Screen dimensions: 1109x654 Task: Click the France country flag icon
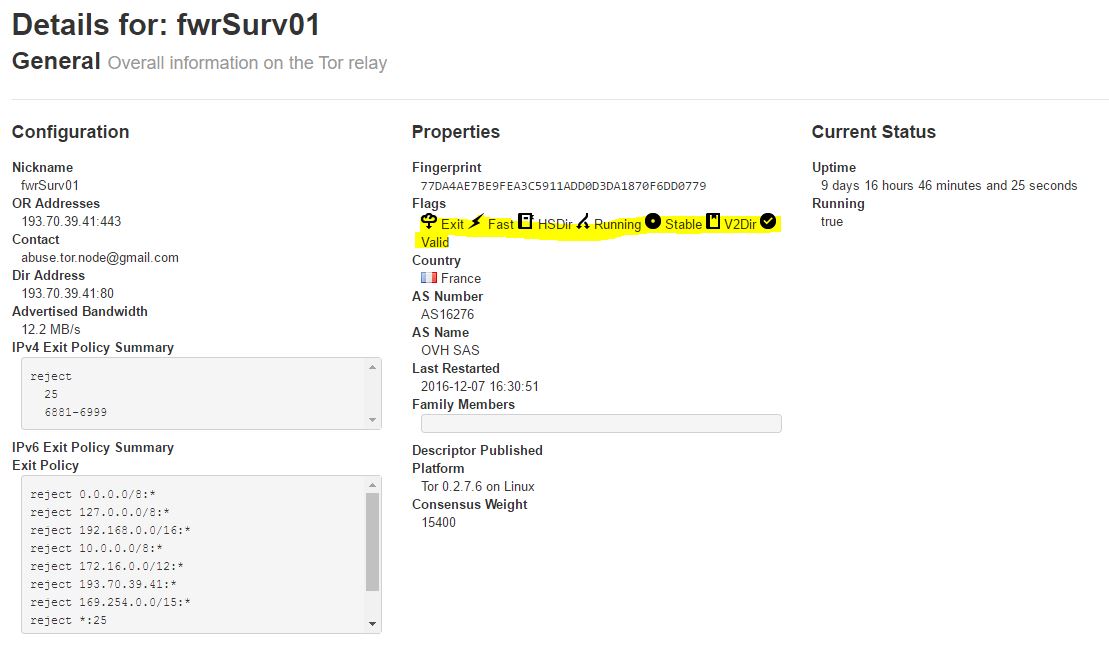pos(429,278)
